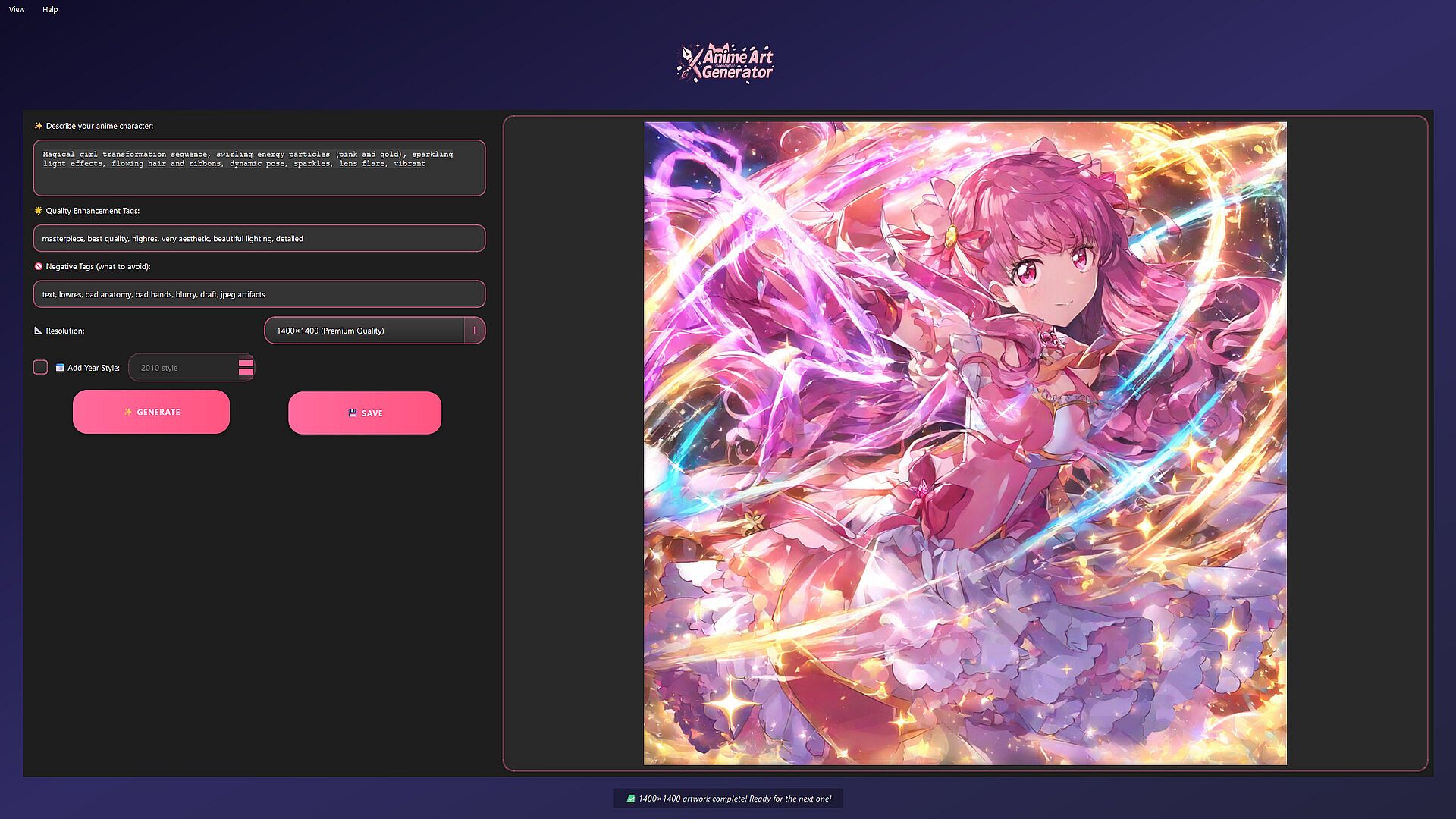Click the calendar icon by Add Year Style

[60, 368]
